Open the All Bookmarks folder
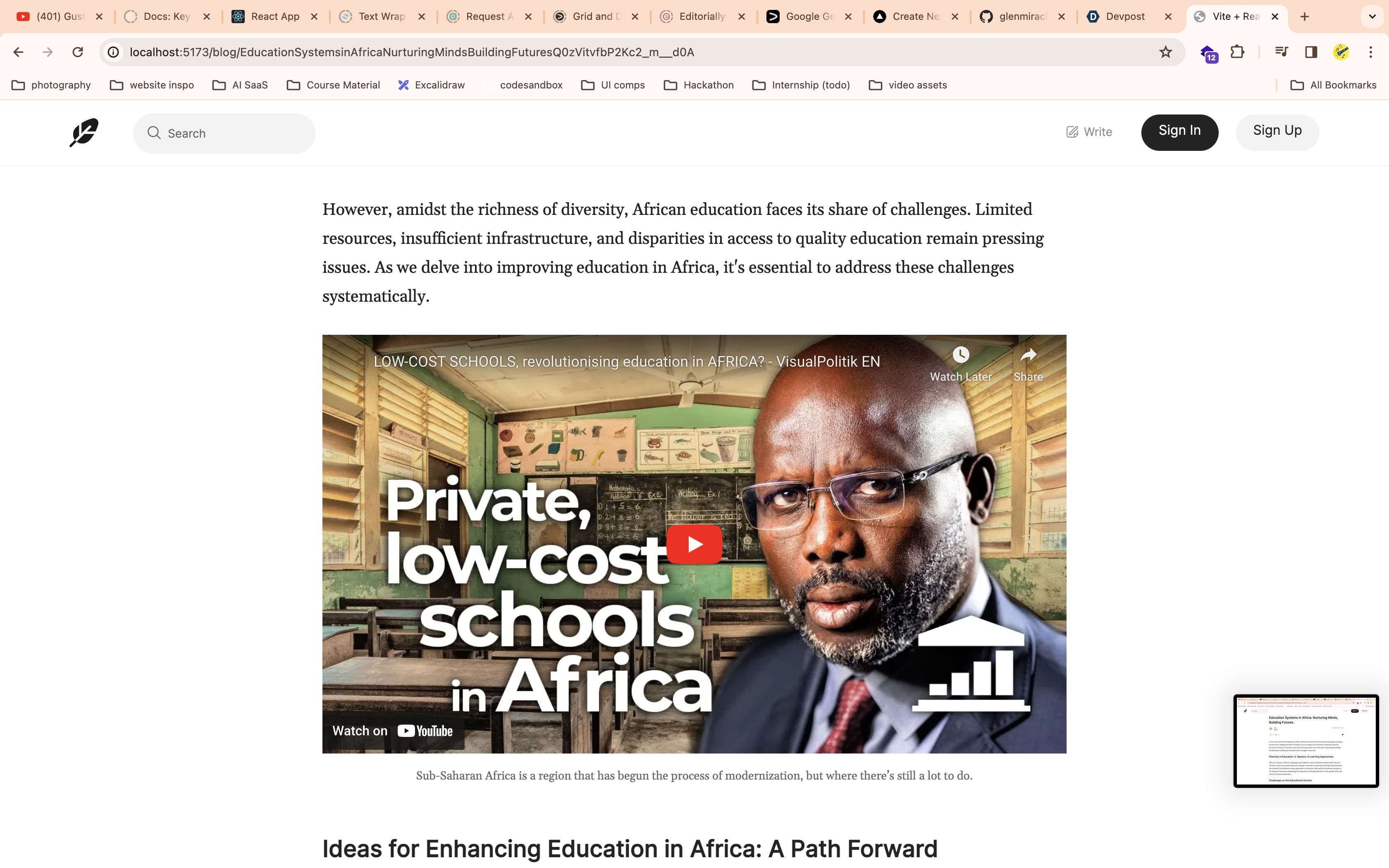This screenshot has height=868, width=1389. click(x=1333, y=85)
